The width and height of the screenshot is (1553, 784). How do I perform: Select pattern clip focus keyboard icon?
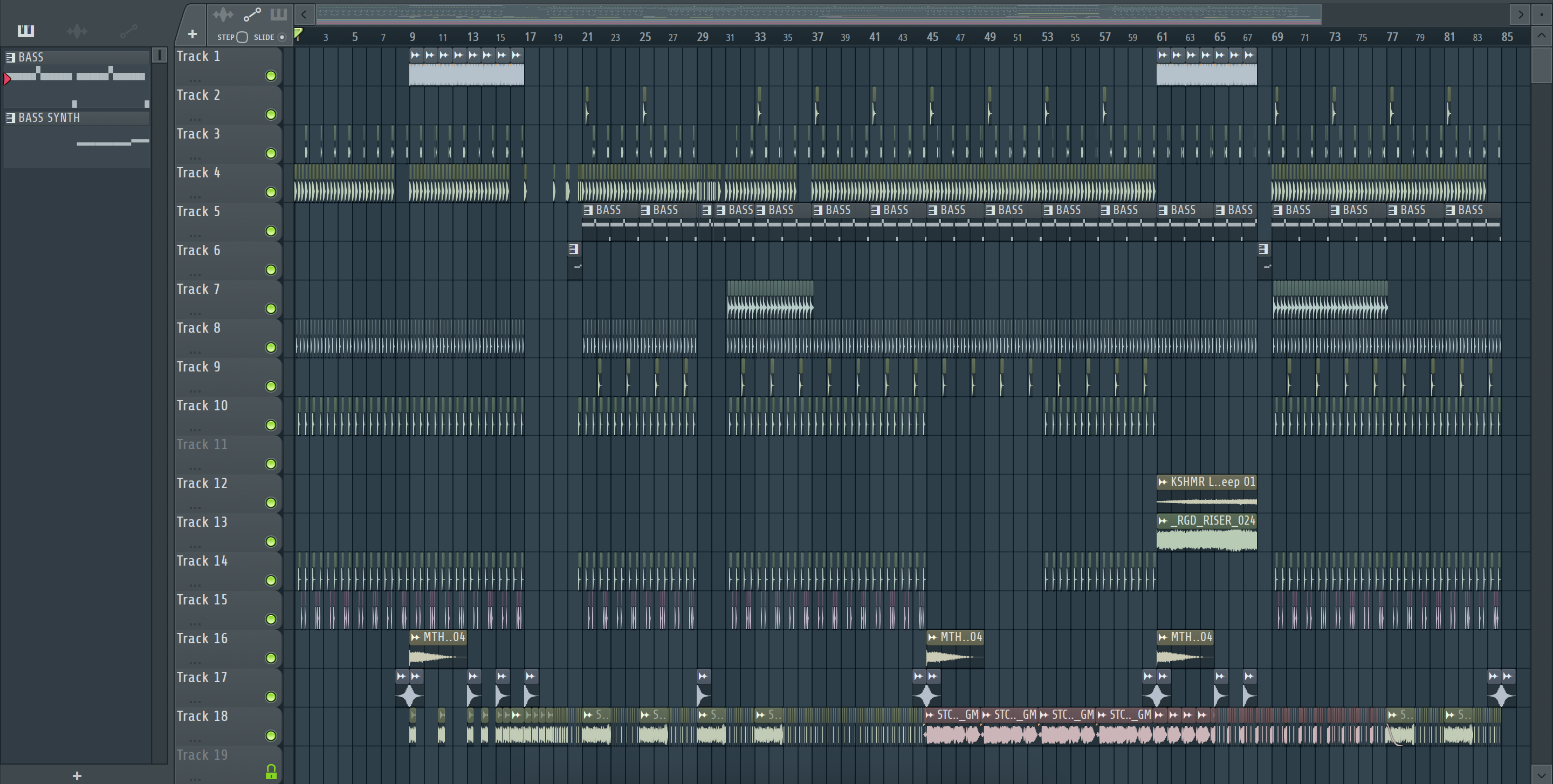279,15
